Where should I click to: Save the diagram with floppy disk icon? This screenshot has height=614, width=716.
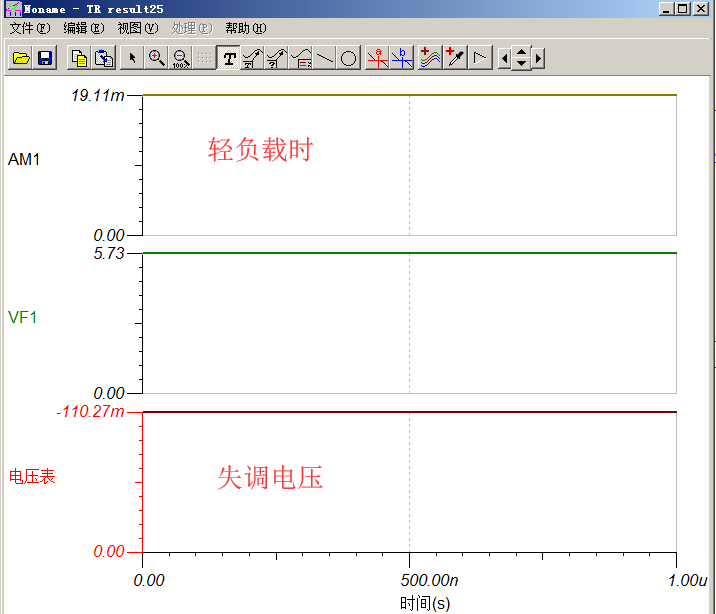pyautogui.click(x=45, y=59)
